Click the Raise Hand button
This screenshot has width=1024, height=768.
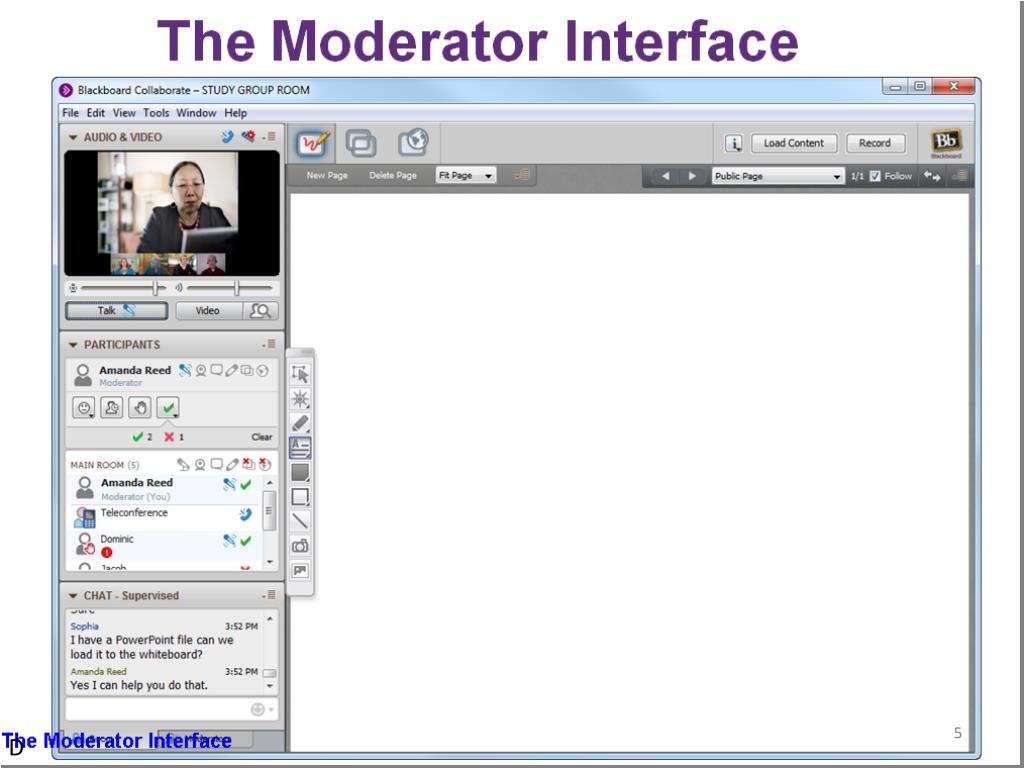[x=140, y=408]
